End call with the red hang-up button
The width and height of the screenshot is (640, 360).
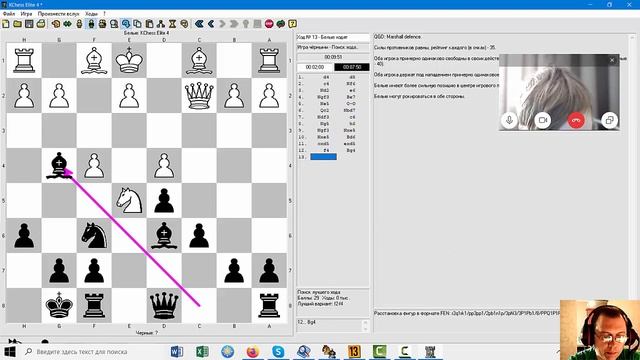576,120
